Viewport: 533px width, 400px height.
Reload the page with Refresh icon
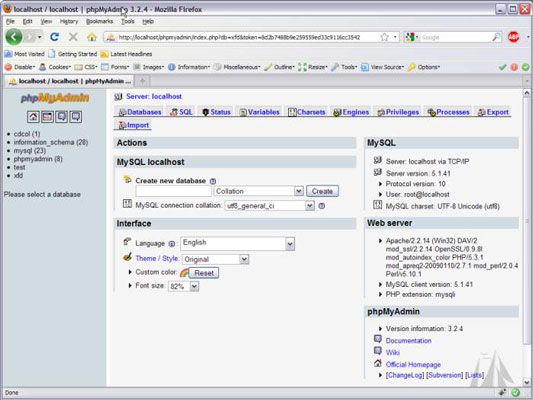(54, 37)
